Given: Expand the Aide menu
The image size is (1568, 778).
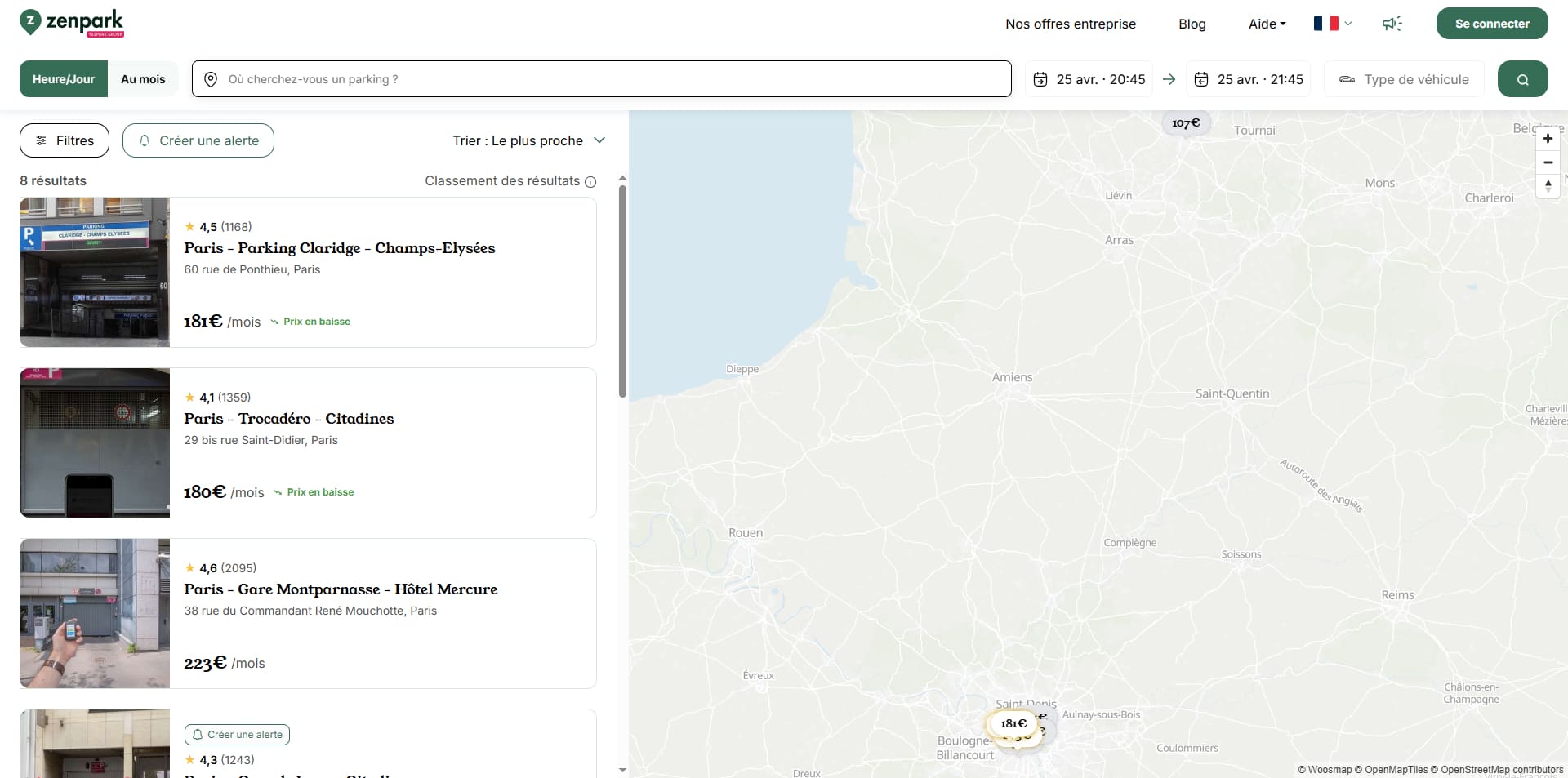Looking at the screenshot, I should coord(1267,24).
